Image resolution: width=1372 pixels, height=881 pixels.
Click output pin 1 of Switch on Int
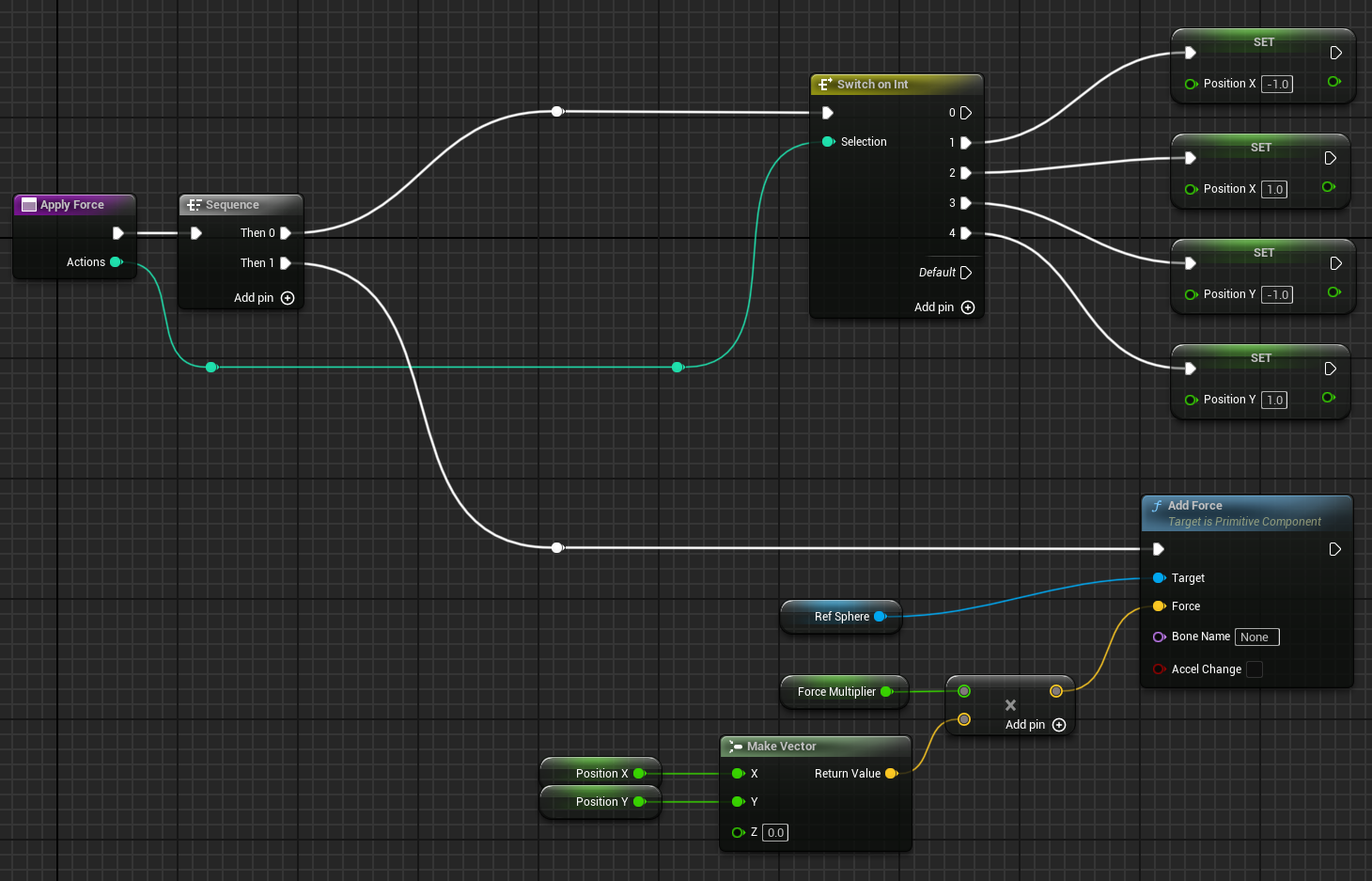(x=966, y=143)
